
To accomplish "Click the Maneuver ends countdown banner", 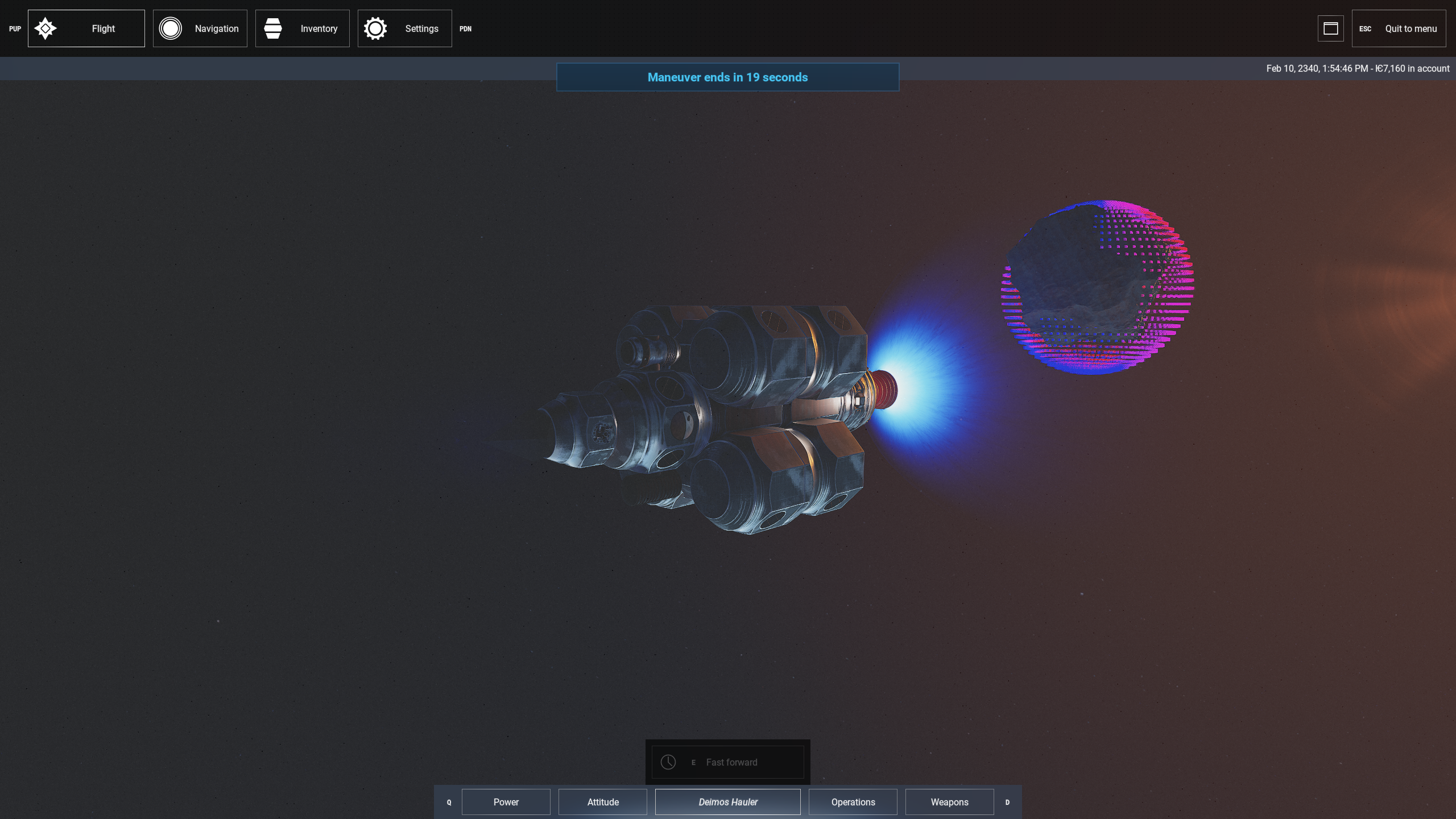I will coord(727,77).
